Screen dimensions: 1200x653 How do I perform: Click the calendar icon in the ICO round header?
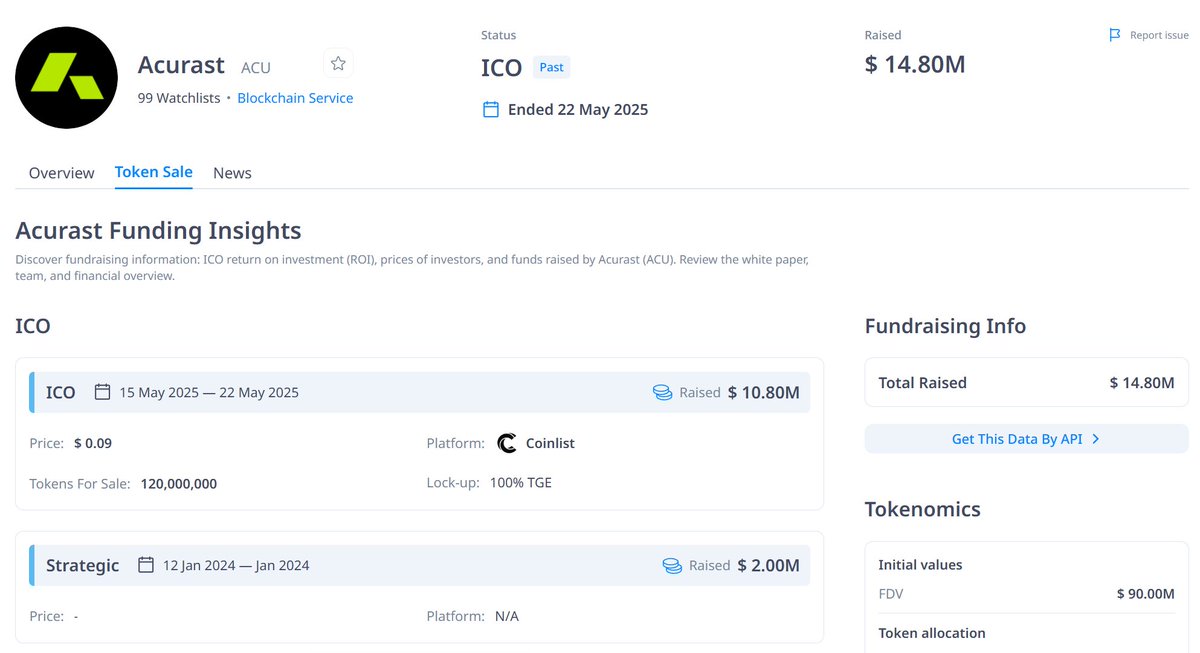pyautogui.click(x=102, y=392)
